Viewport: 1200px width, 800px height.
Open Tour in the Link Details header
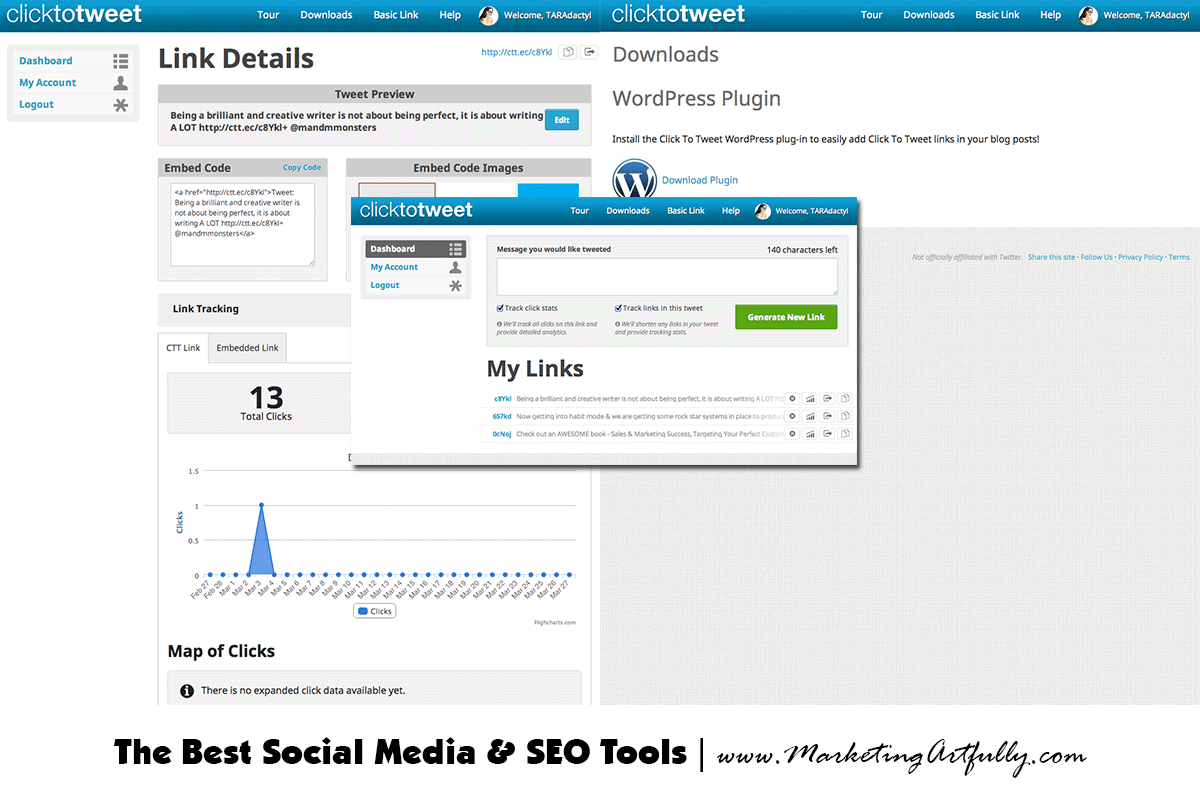pyautogui.click(x=268, y=15)
